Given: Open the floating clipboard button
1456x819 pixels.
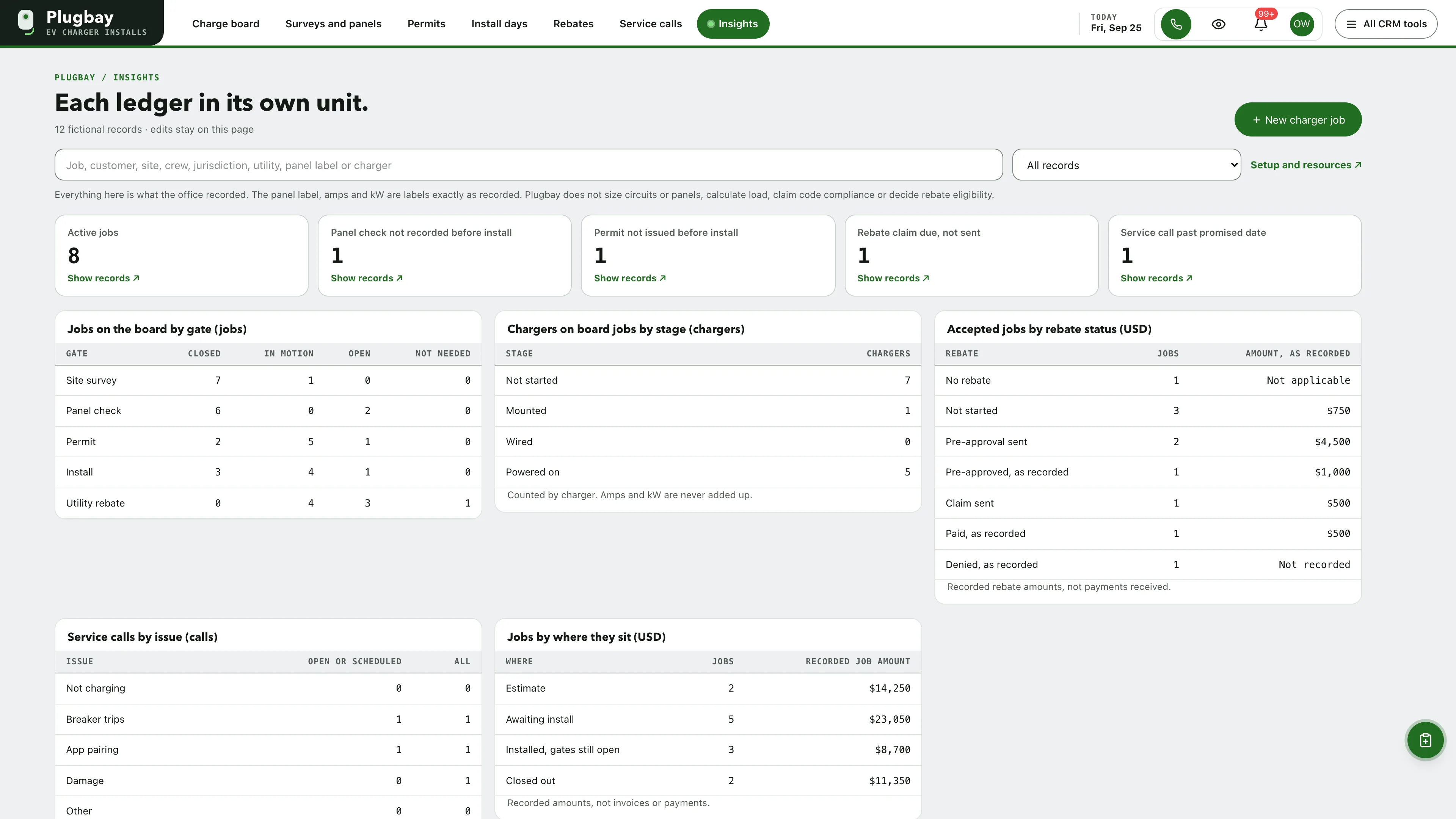Looking at the screenshot, I should tap(1426, 740).
